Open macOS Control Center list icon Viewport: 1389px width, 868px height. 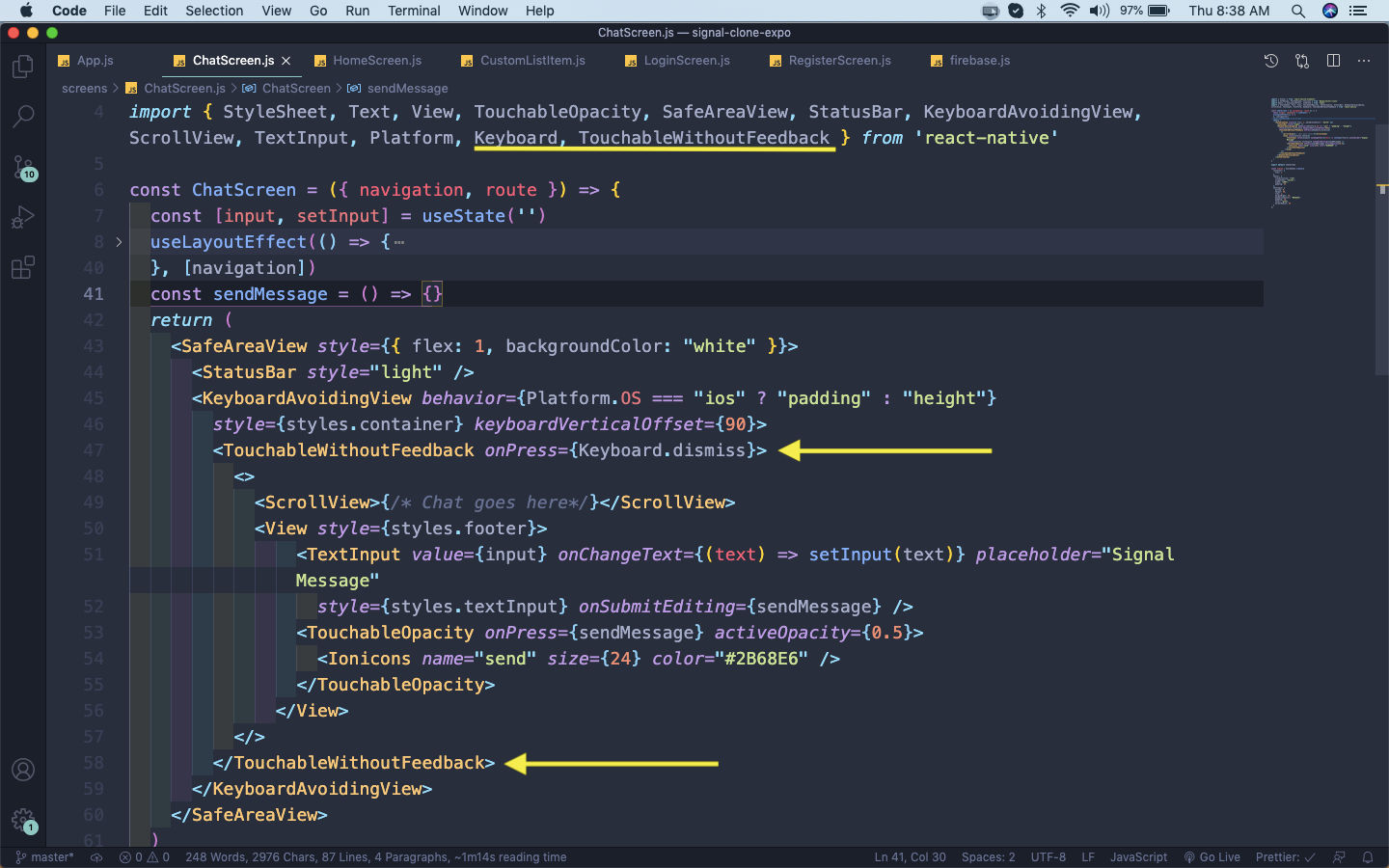(x=1359, y=11)
